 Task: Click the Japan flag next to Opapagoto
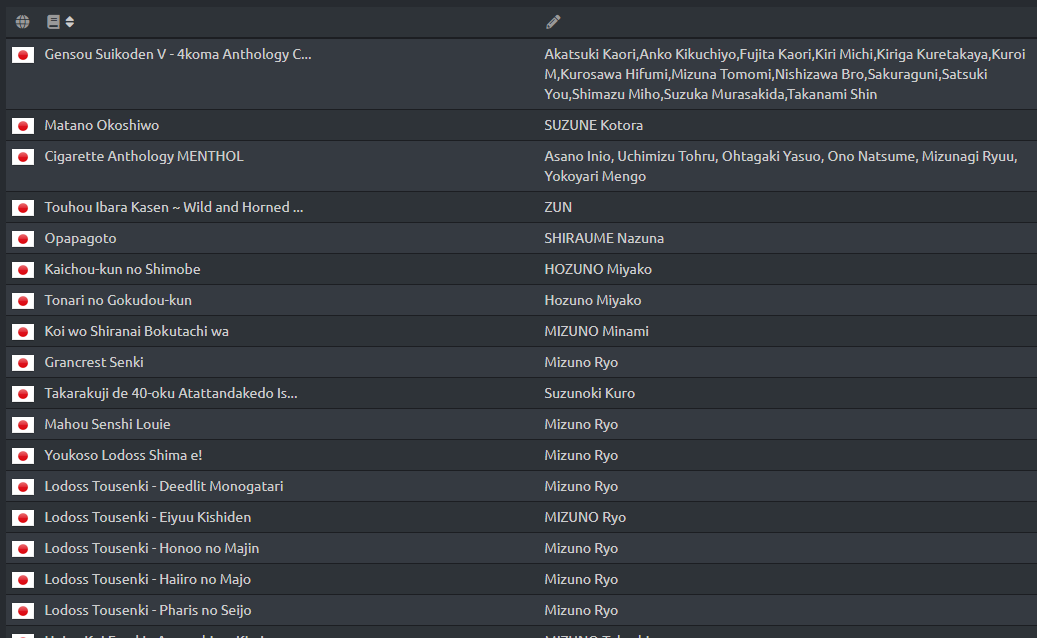coord(23,239)
